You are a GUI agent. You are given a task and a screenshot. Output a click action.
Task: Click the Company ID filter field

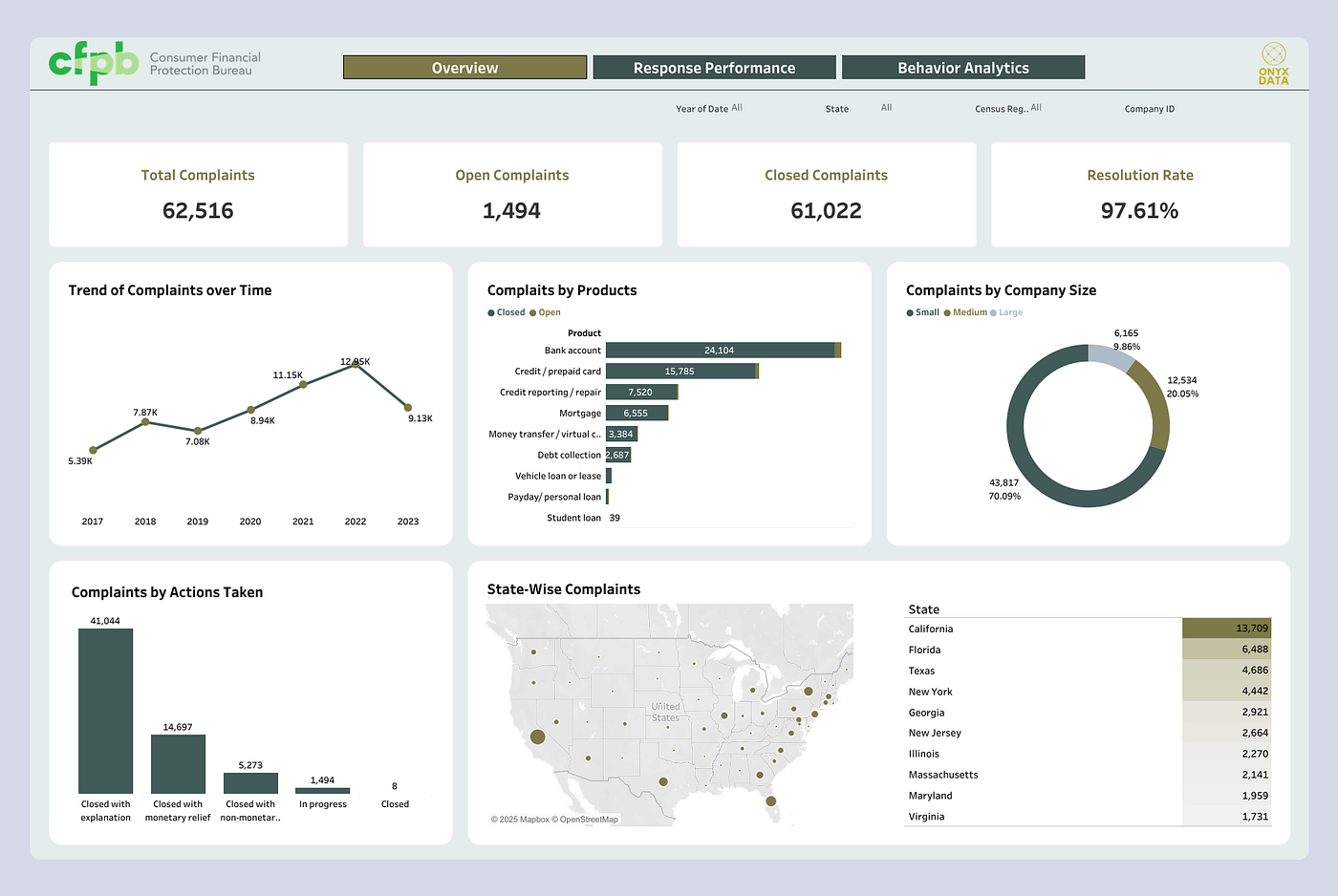(1150, 109)
